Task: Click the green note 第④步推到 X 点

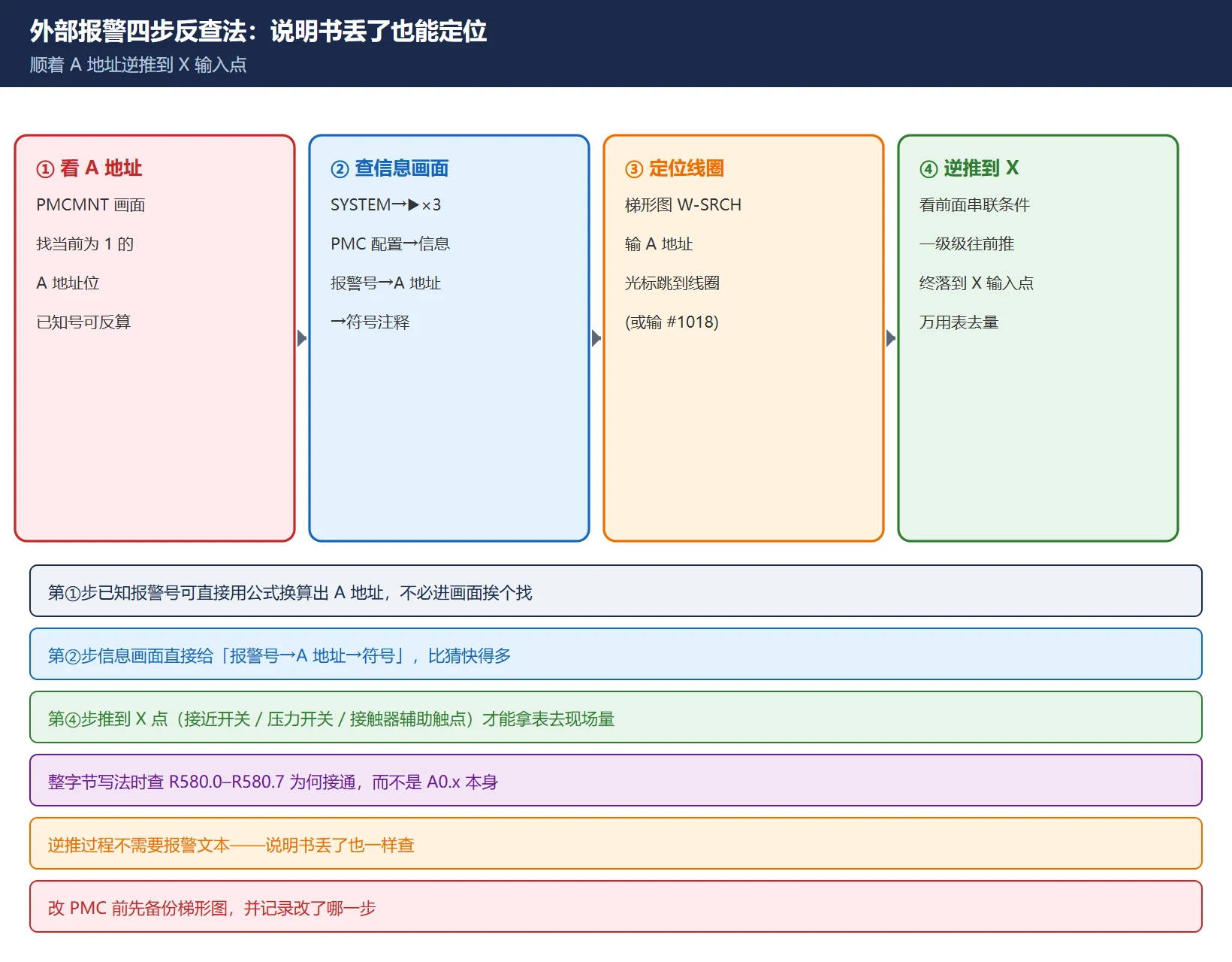Action: click(x=616, y=717)
